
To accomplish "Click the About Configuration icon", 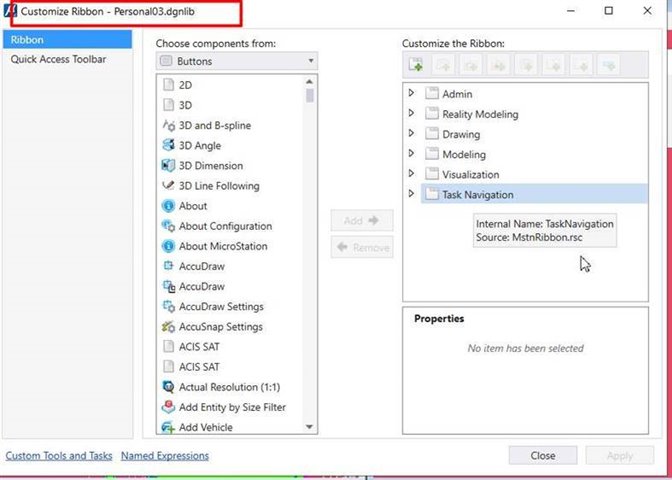I will coord(168,226).
